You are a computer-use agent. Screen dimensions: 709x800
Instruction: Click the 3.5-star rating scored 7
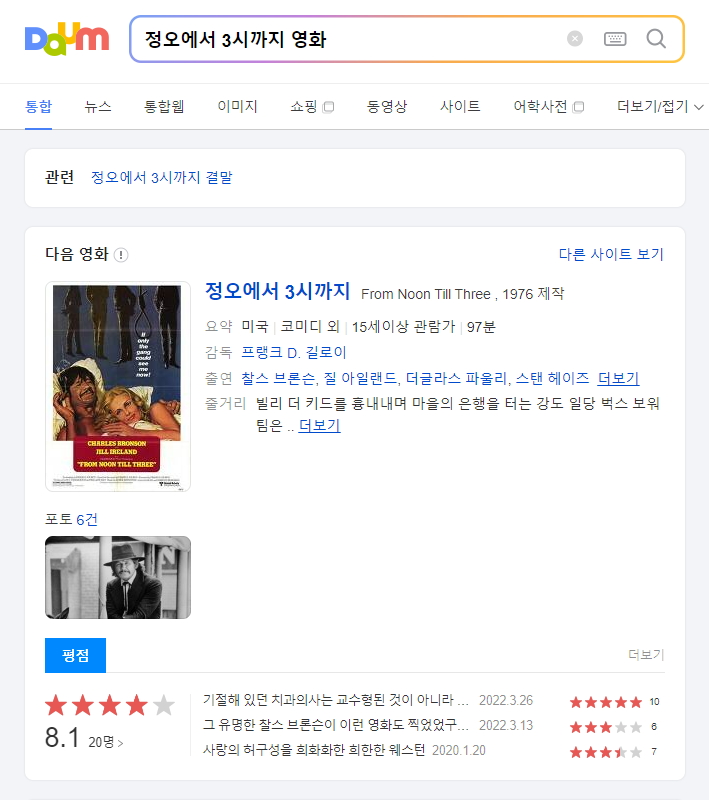606,752
